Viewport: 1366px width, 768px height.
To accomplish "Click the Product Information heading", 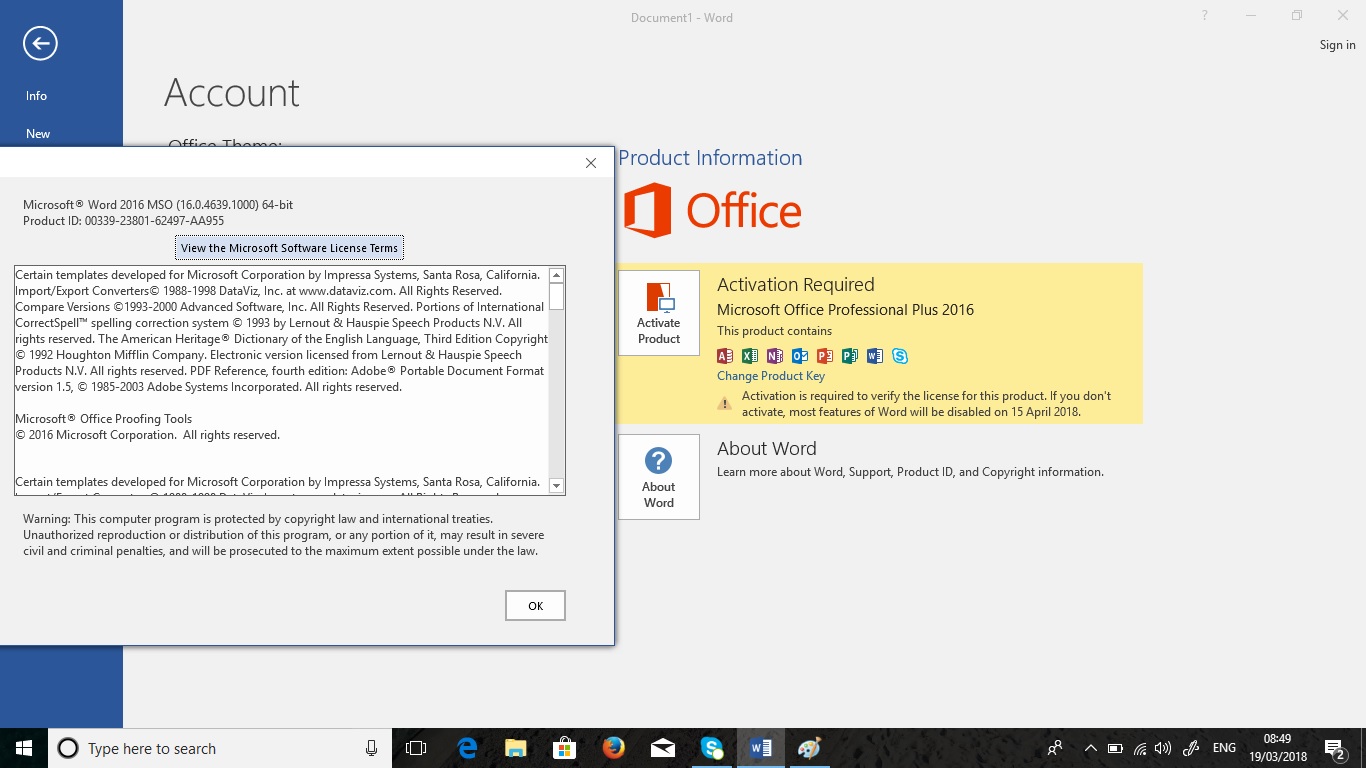I will pyautogui.click(x=710, y=158).
